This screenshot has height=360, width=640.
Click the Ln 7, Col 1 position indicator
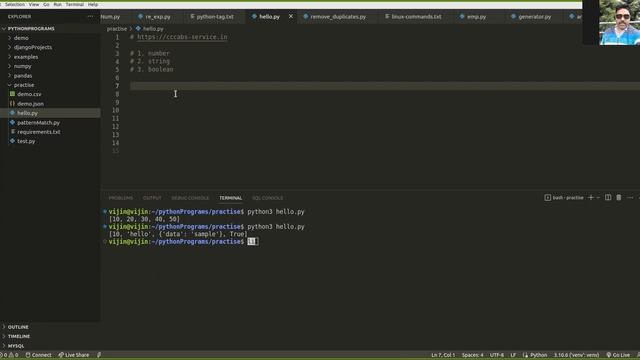(x=443, y=355)
